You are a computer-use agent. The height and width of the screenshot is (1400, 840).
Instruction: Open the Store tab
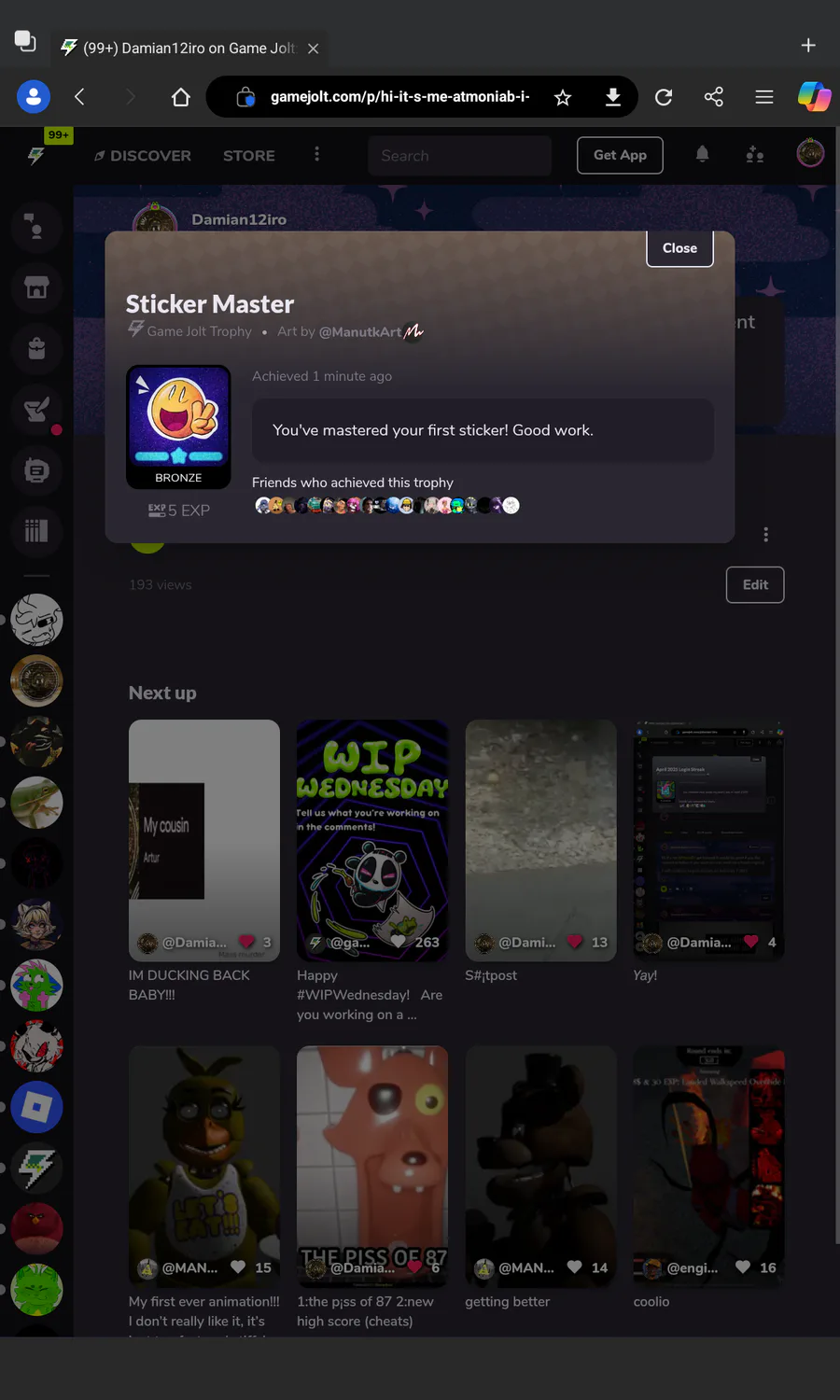(x=249, y=156)
